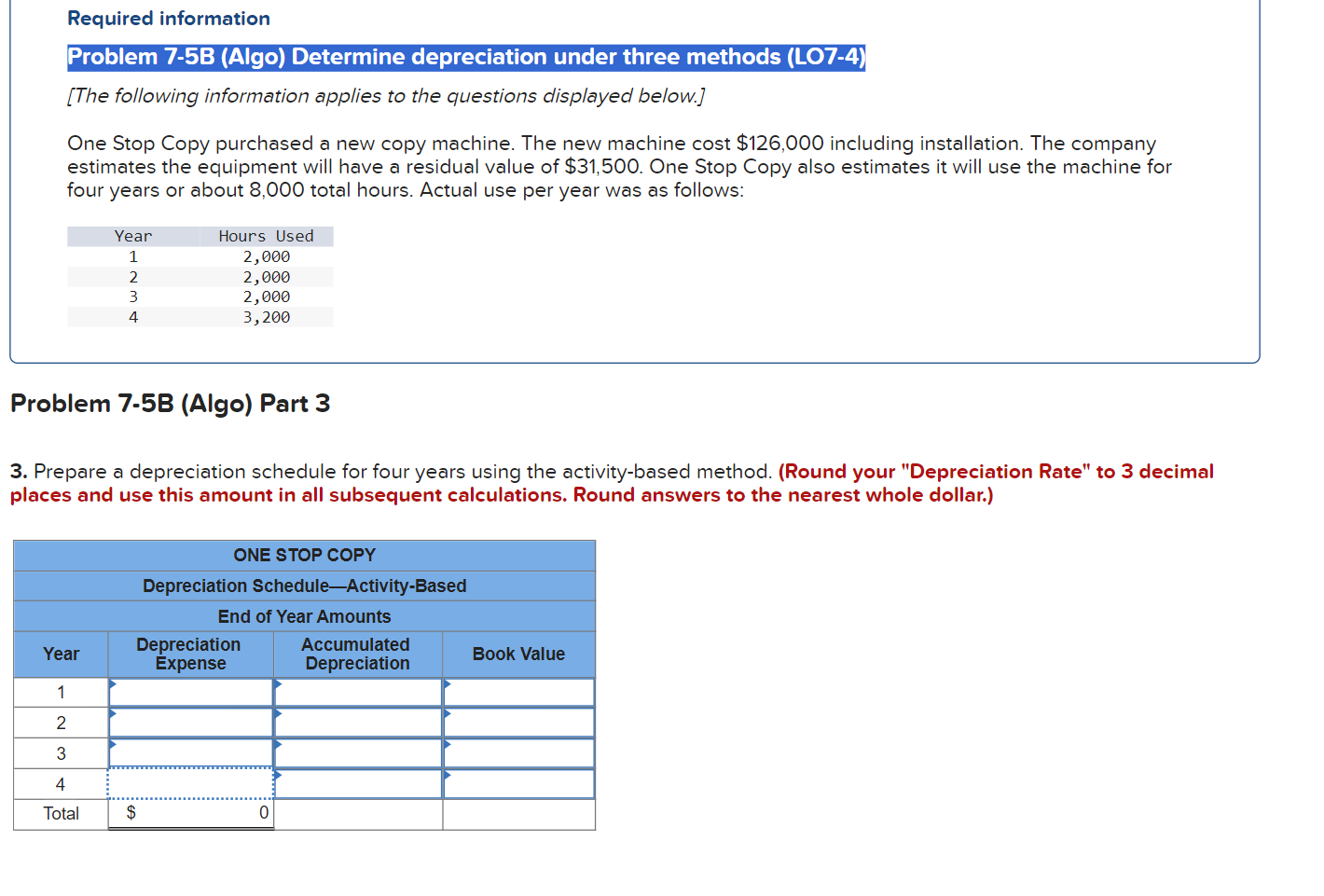Select the Book Value column header
The width and height of the screenshot is (1324, 896).
click(x=518, y=654)
